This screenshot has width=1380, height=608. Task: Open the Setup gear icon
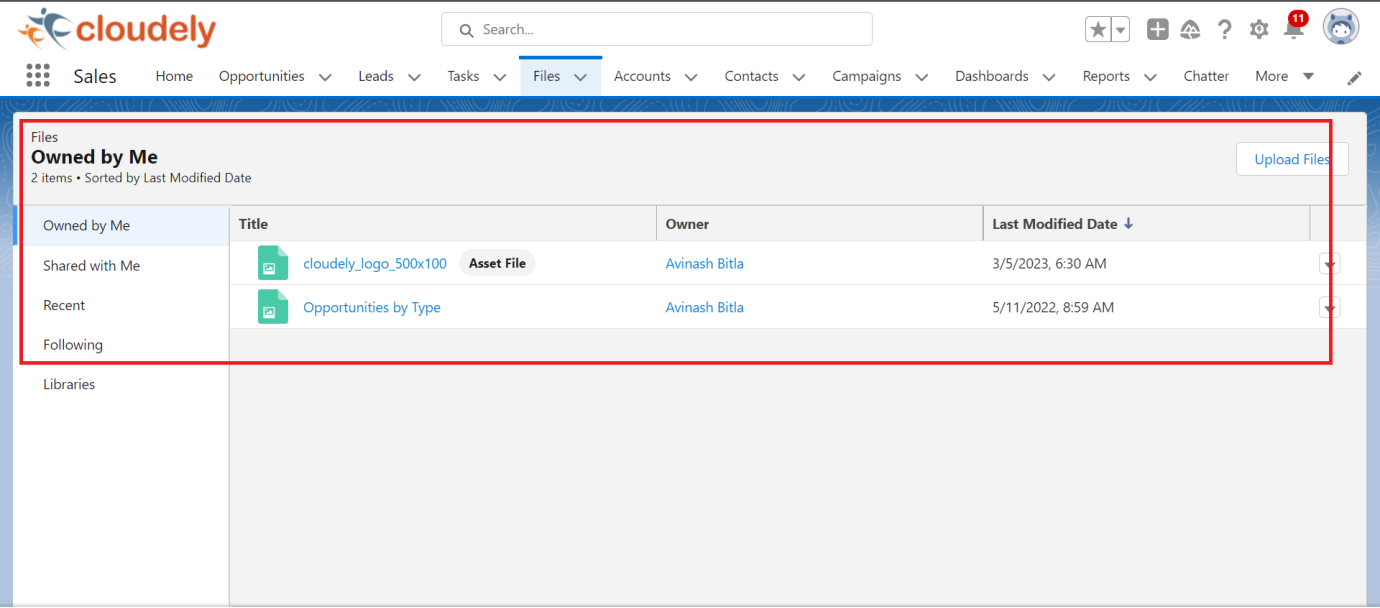coord(1259,30)
